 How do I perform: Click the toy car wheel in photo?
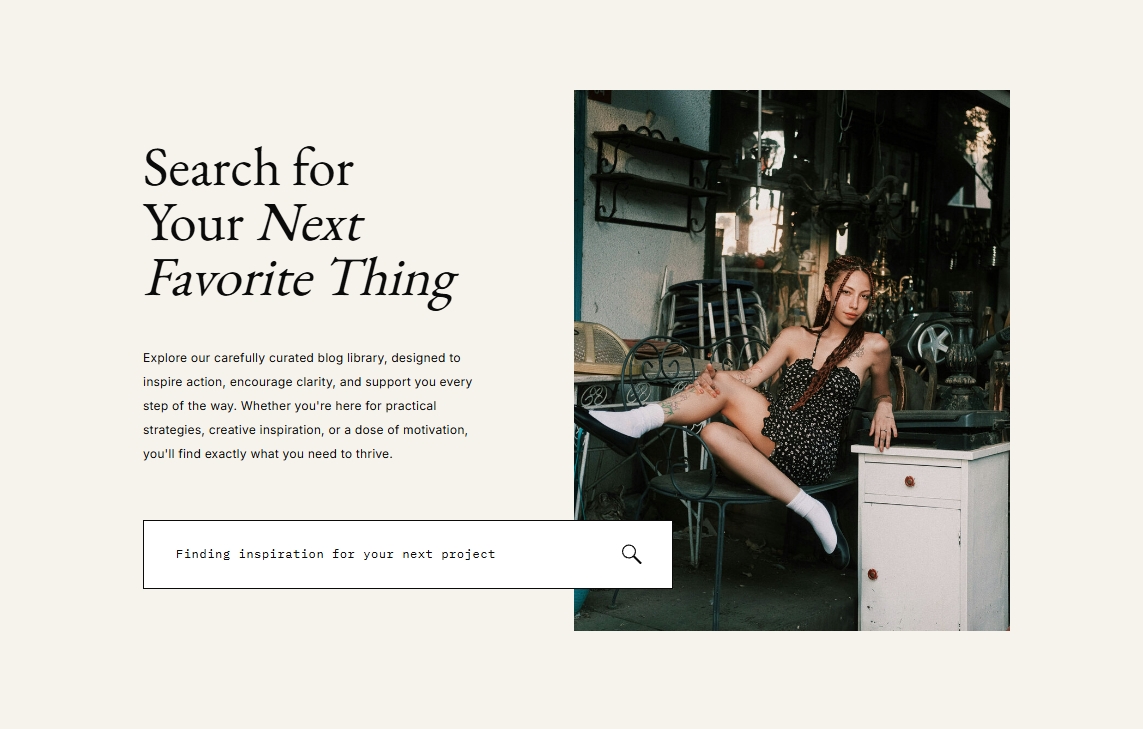point(935,341)
